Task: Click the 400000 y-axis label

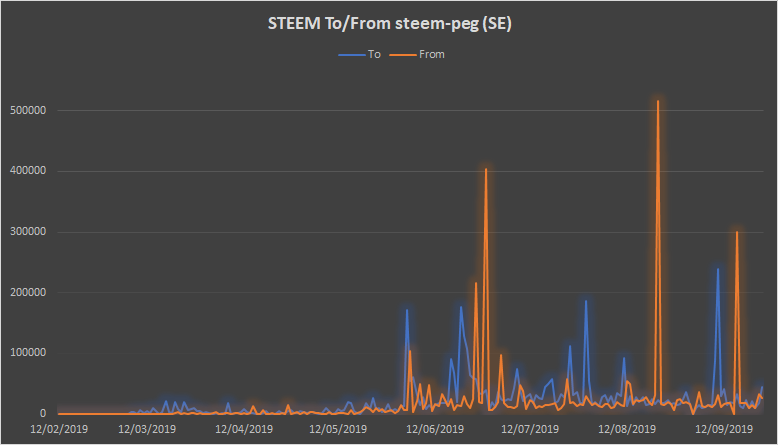Action: pyautogui.click(x=28, y=171)
